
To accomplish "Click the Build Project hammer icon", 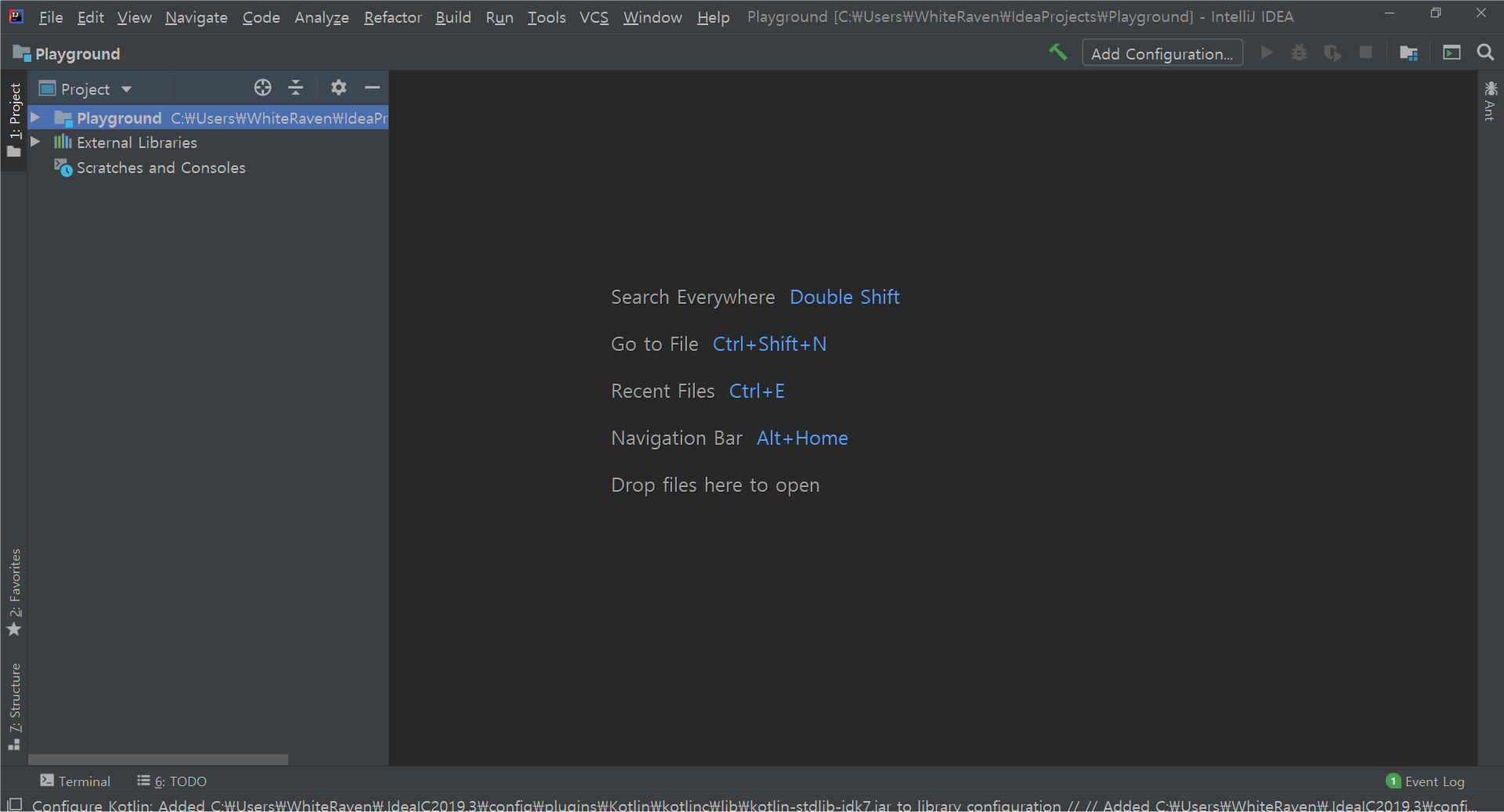I will [1057, 52].
